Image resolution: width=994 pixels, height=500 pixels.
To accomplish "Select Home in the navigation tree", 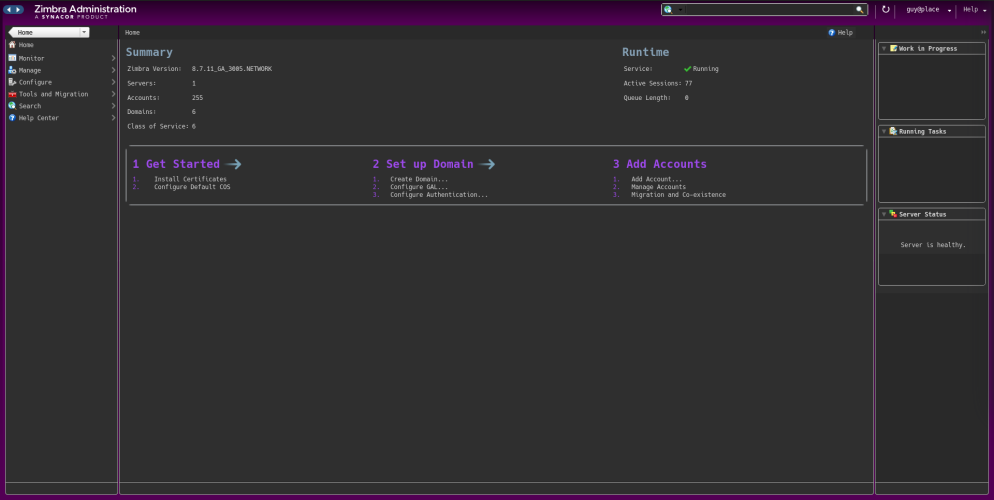I will tap(26, 45).
